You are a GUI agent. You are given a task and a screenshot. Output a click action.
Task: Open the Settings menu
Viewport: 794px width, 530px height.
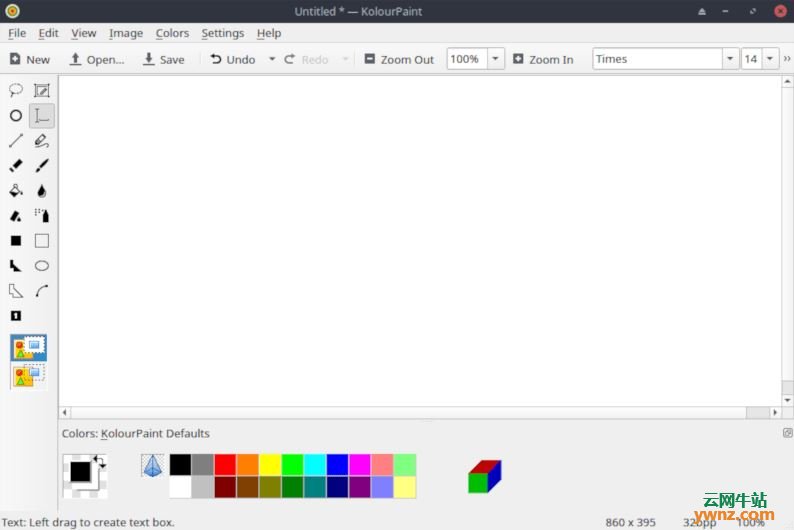click(222, 33)
